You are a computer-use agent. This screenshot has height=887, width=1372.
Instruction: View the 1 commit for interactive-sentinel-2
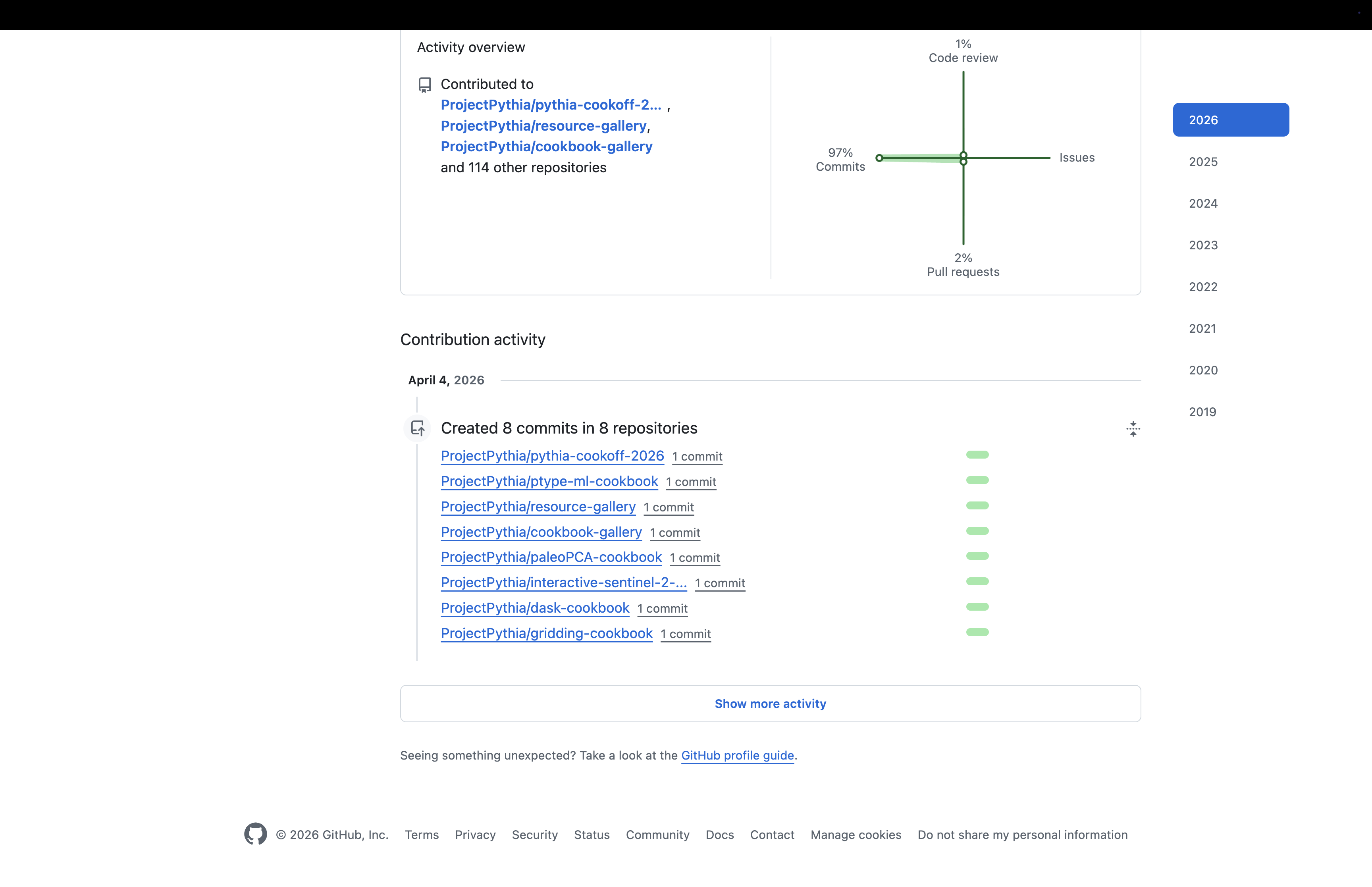tap(720, 583)
